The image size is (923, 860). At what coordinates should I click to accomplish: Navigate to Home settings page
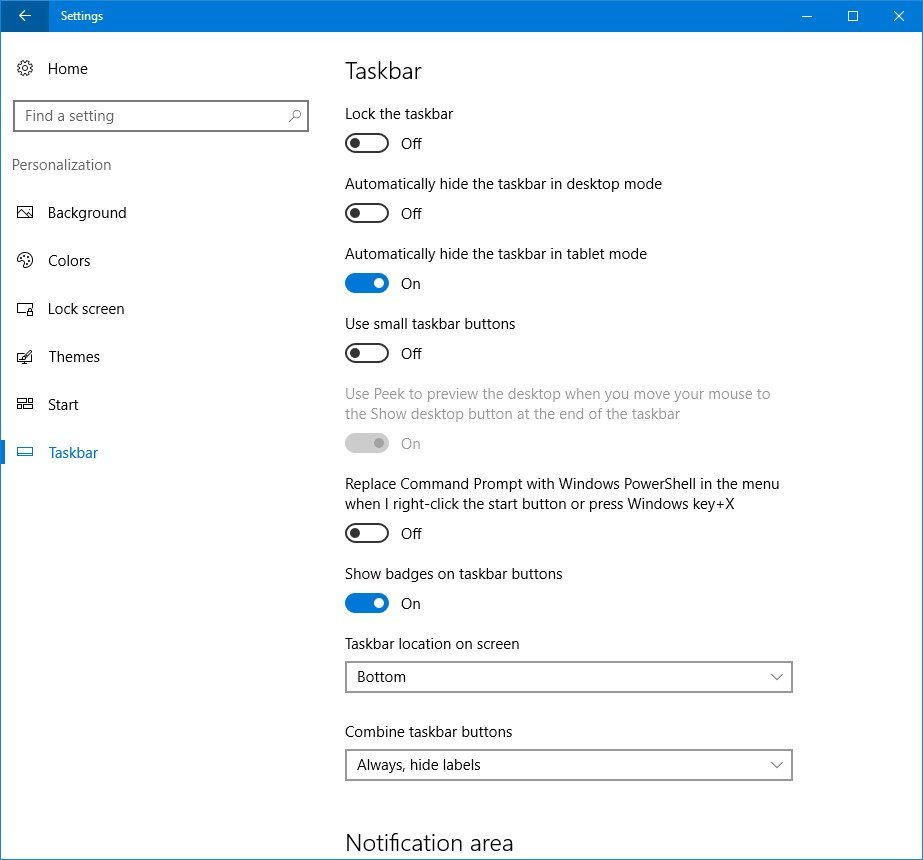click(x=67, y=68)
